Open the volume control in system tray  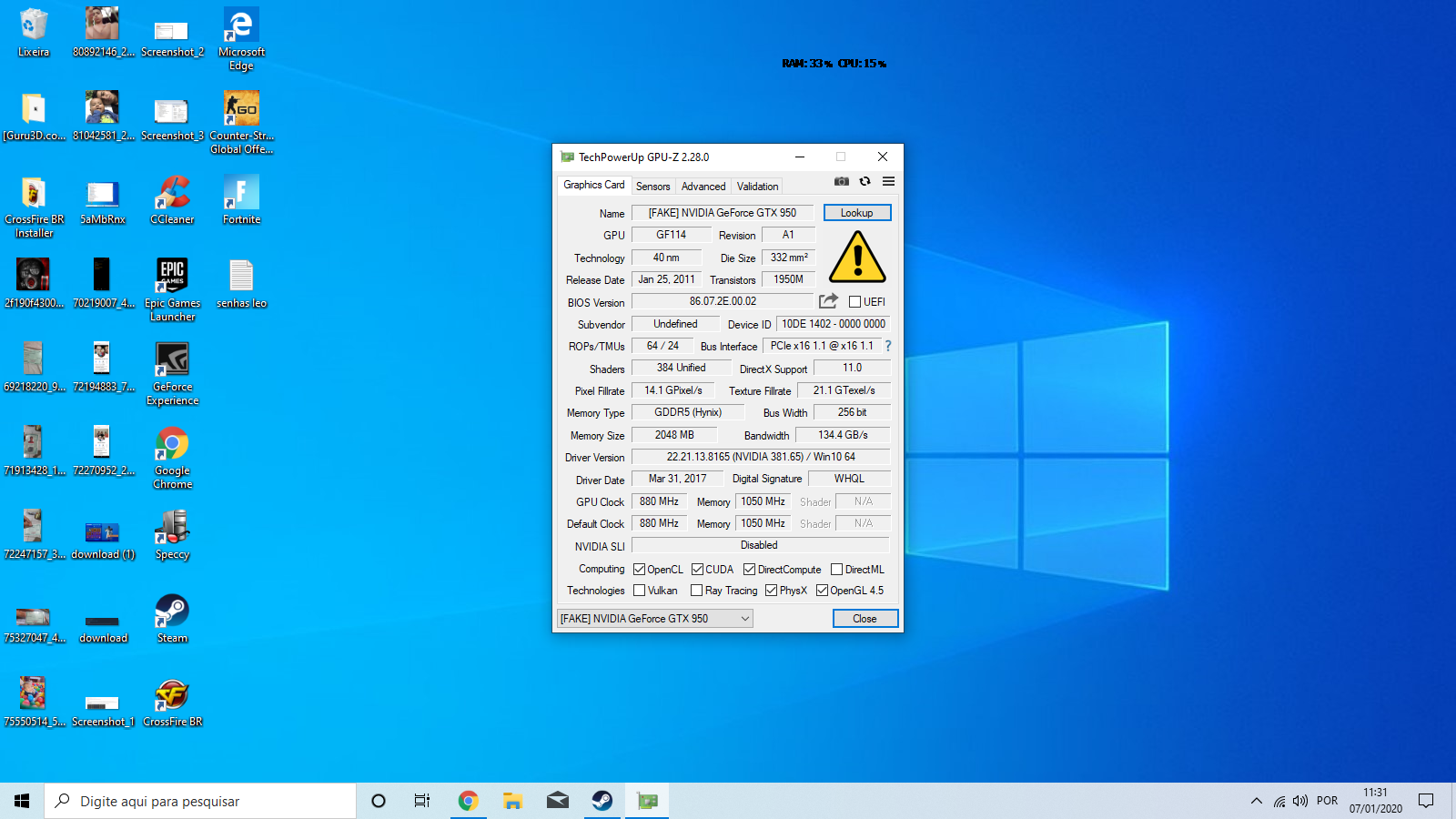click(1300, 801)
